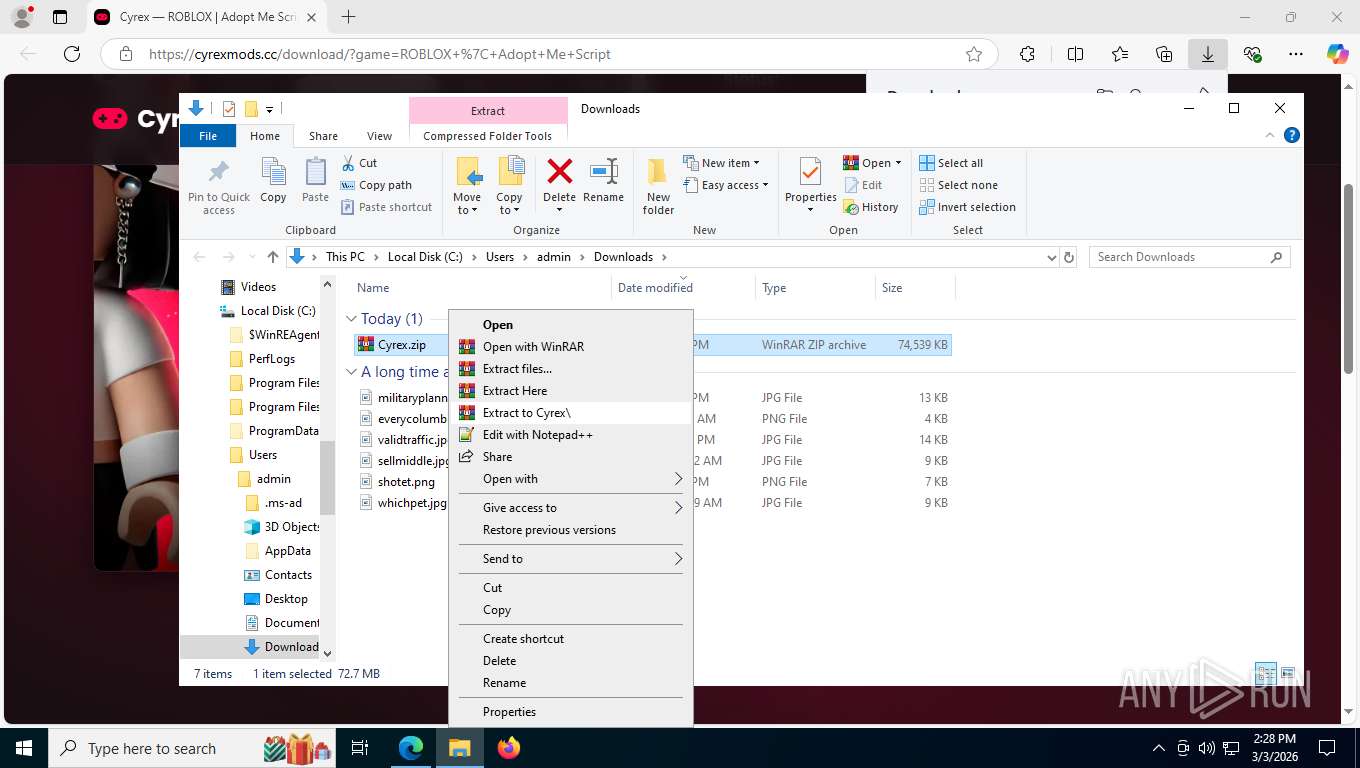Click Select none in ribbon
The width and height of the screenshot is (1360, 768).
pyautogui.click(x=958, y=185)
